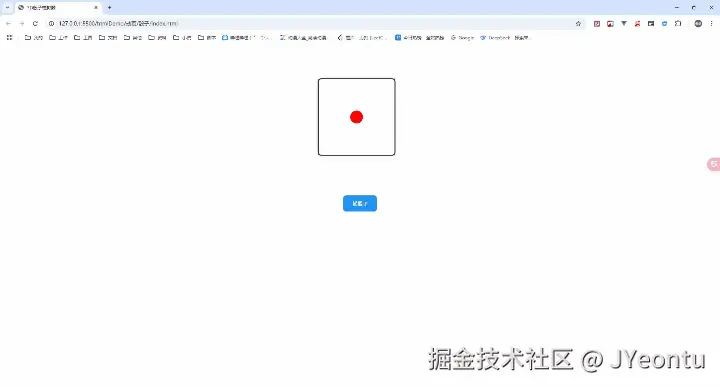The image size is (720, 387).
Task: Restore down the browser window
Action: coord(693,7)
